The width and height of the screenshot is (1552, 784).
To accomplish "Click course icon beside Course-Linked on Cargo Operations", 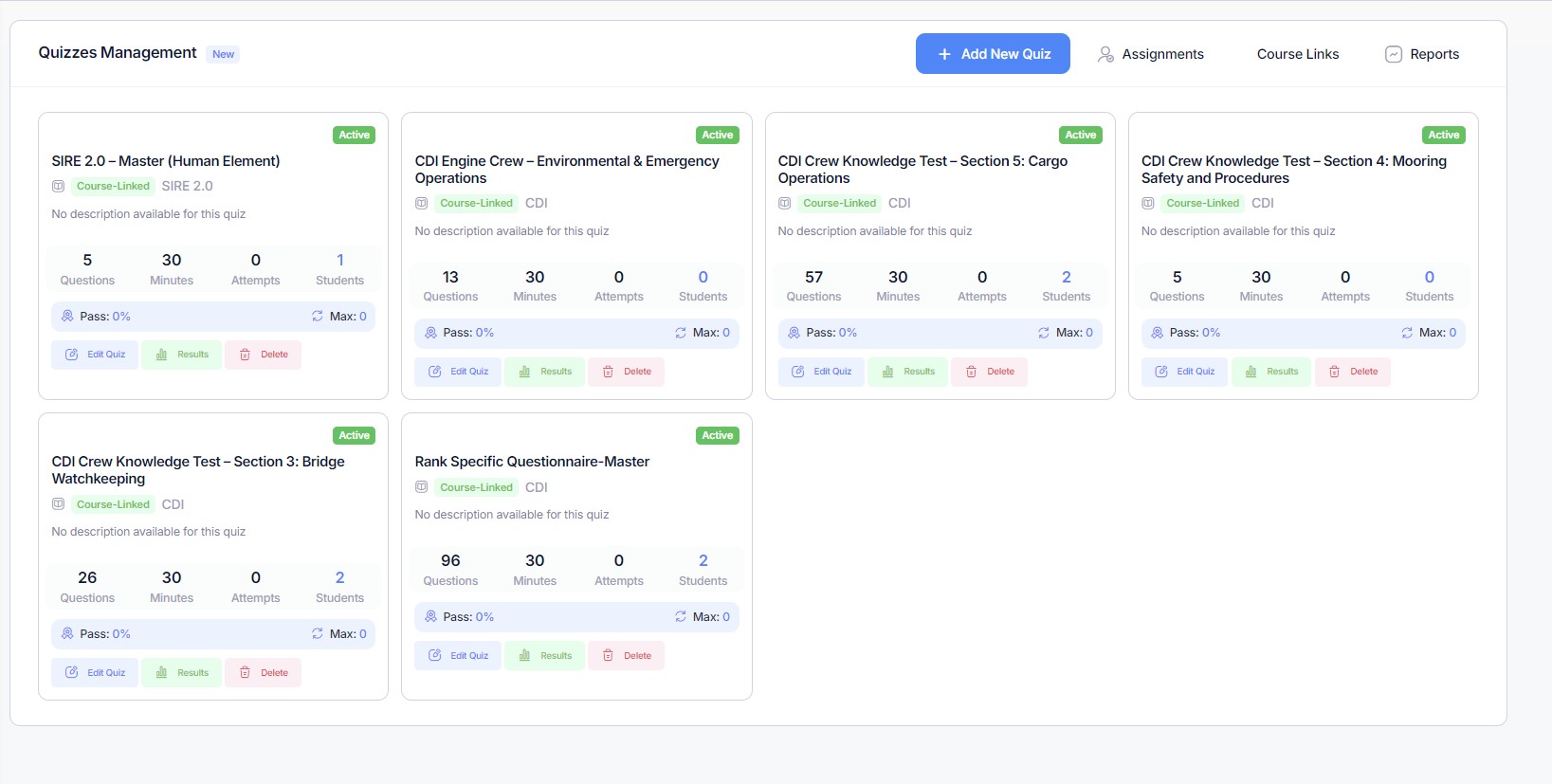I will pyautogui.click(x=784, y=203).
